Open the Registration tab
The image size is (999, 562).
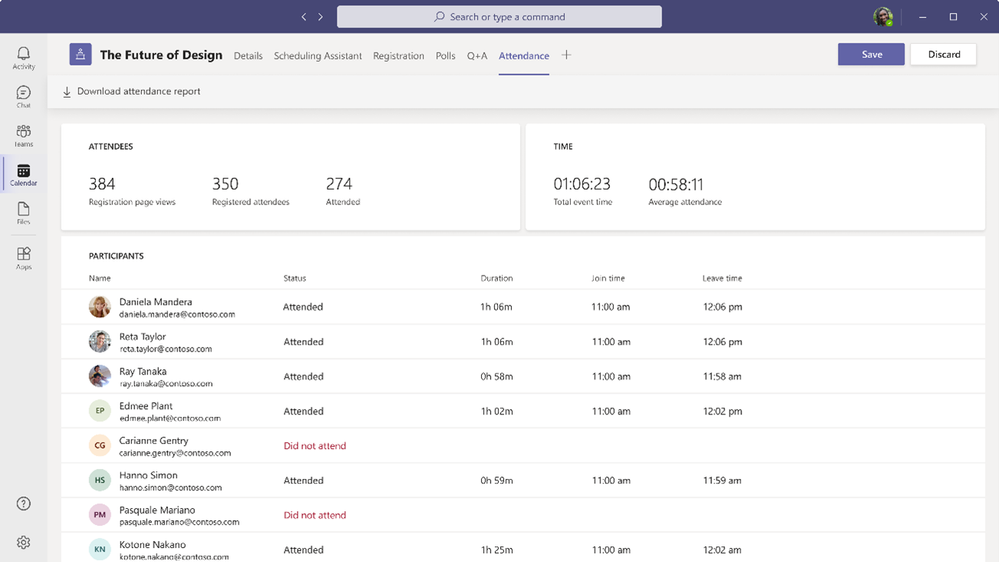click(399, 56)
